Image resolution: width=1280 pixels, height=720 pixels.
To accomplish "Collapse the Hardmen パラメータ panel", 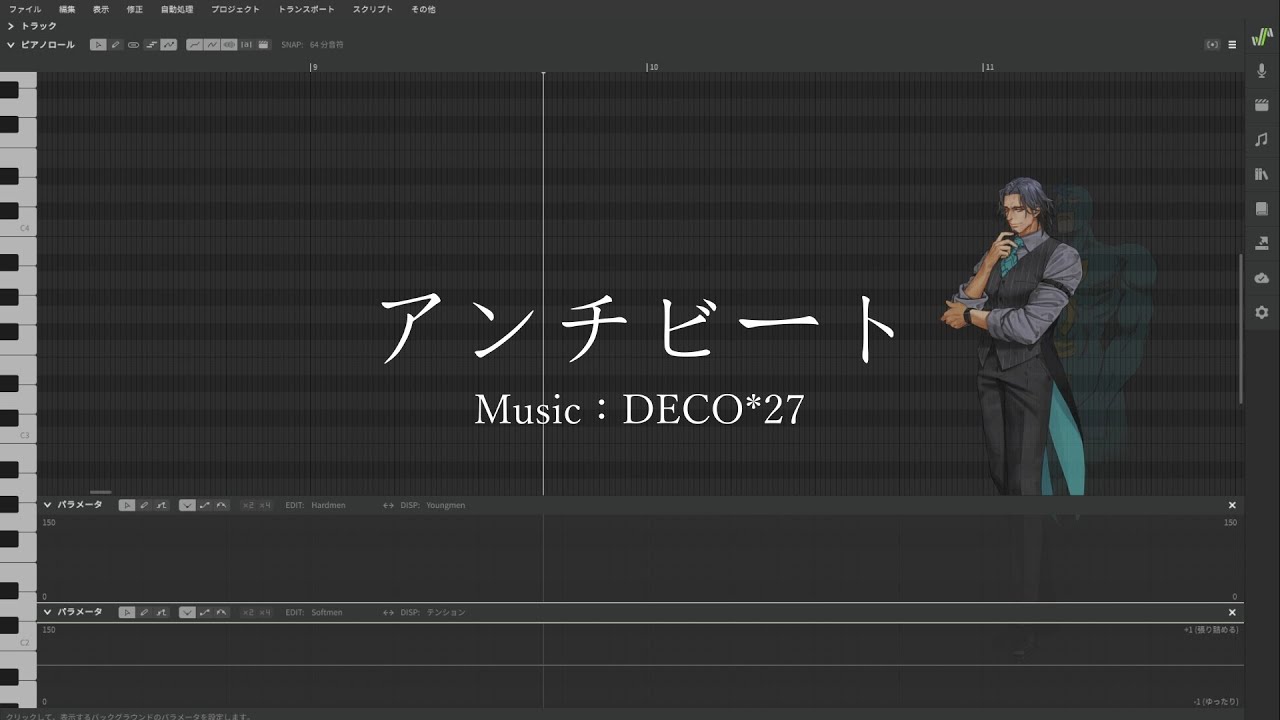I will (47, 505).
